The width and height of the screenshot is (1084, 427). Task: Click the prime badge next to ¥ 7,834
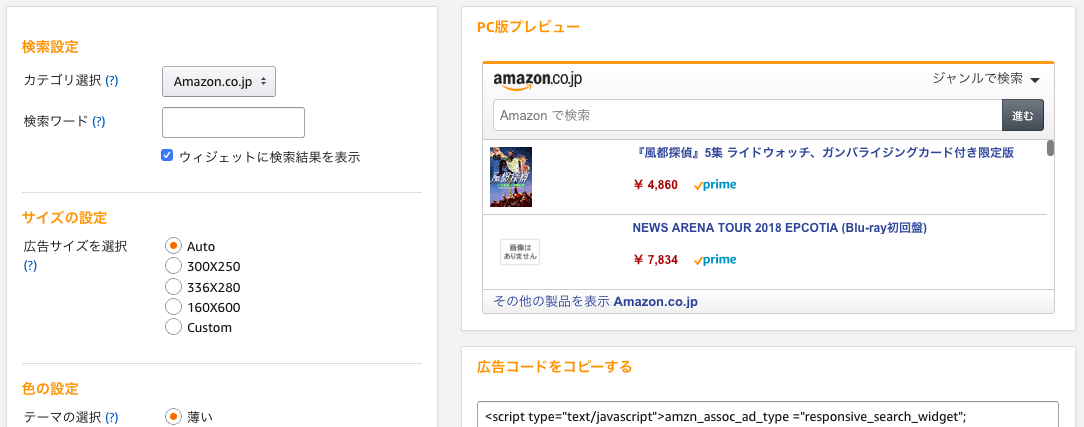[x=715, y=260]
